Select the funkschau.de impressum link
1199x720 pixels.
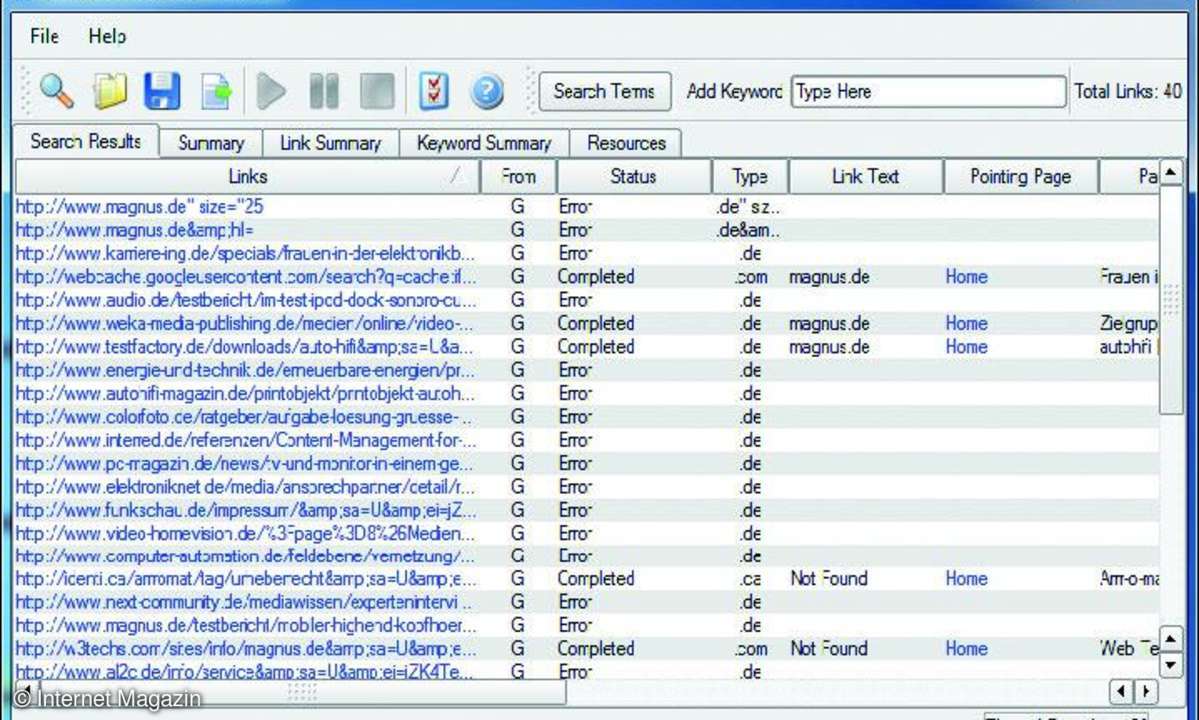tap(245, 510)
